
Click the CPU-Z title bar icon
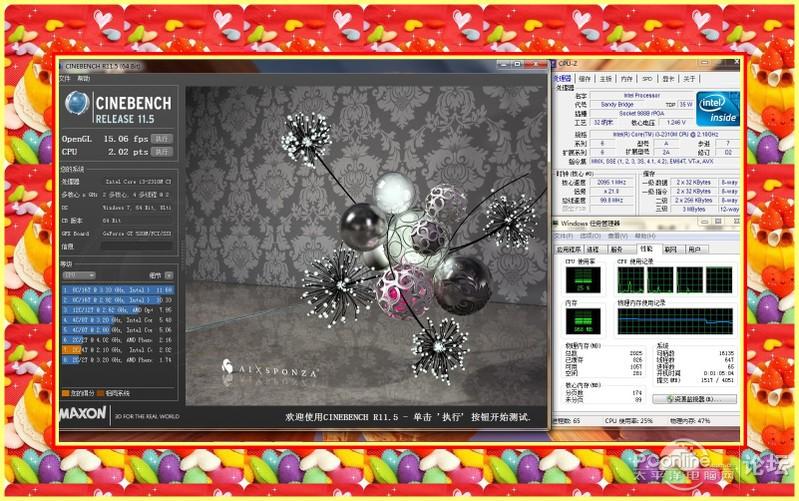pyautogui.click(x=554, y=64)
